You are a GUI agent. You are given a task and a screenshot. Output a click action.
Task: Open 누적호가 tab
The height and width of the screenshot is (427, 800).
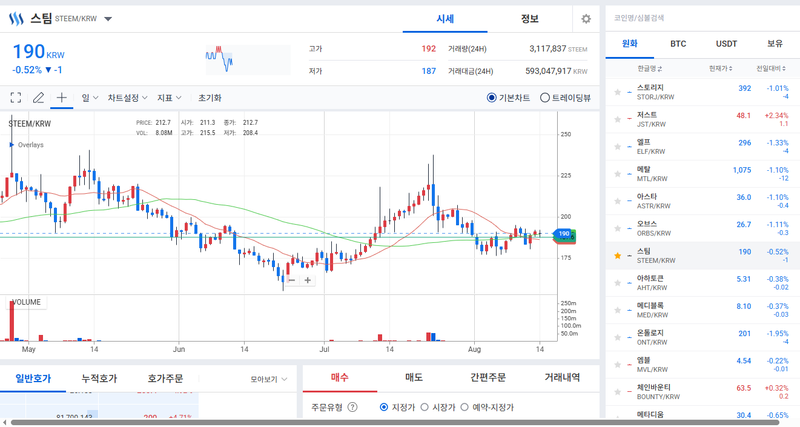click(x=99, y=379)
